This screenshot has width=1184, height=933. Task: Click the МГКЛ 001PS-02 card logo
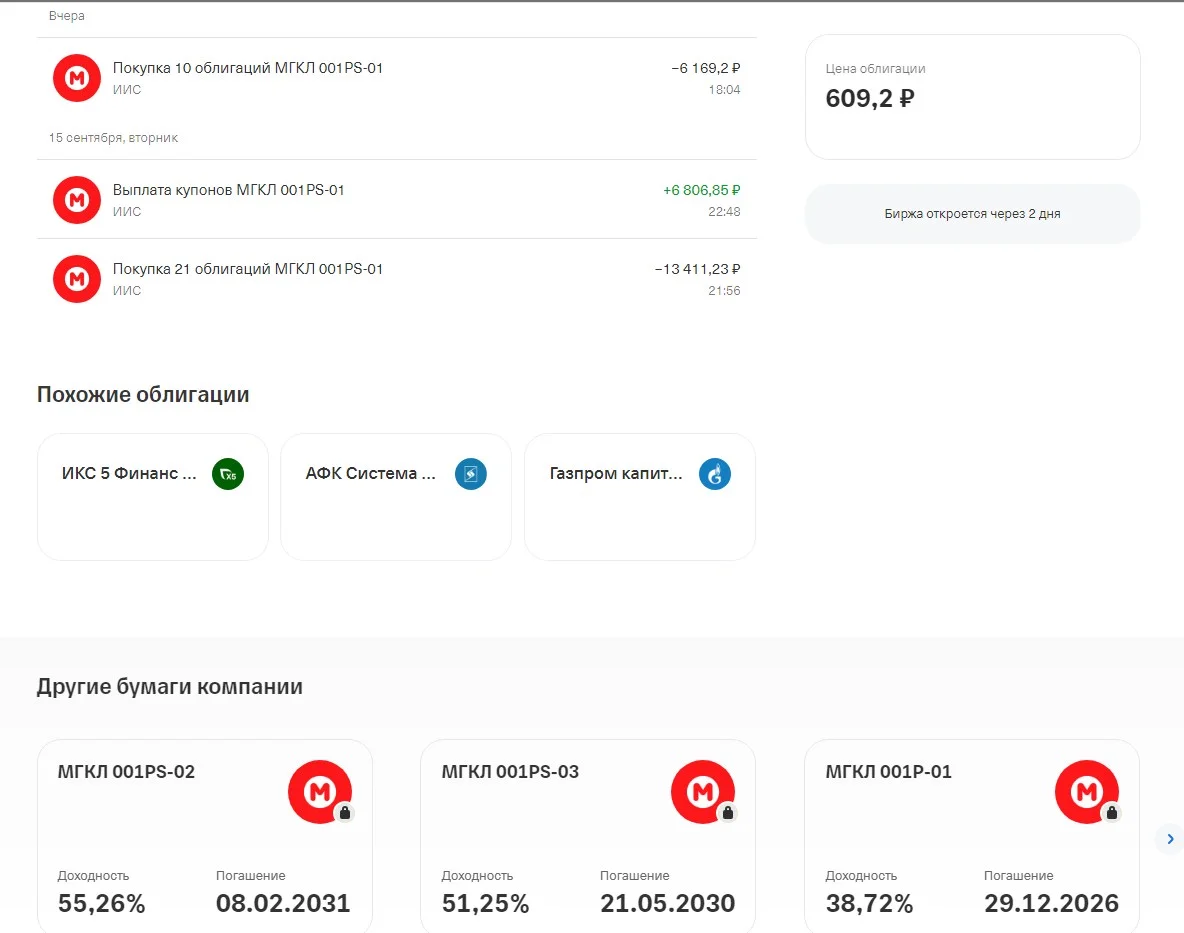[320, 791]
